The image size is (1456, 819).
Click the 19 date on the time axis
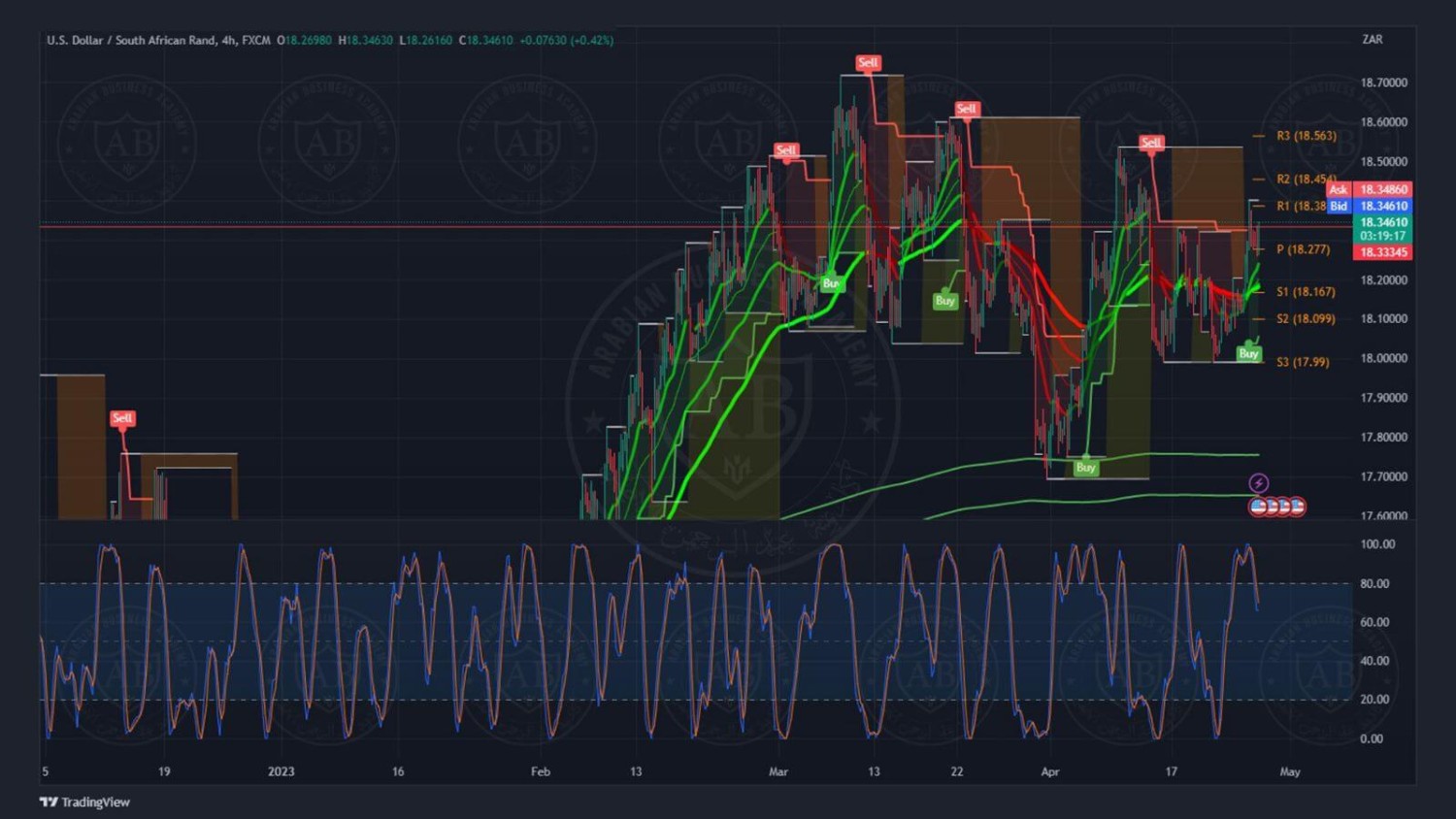[164, 771]
